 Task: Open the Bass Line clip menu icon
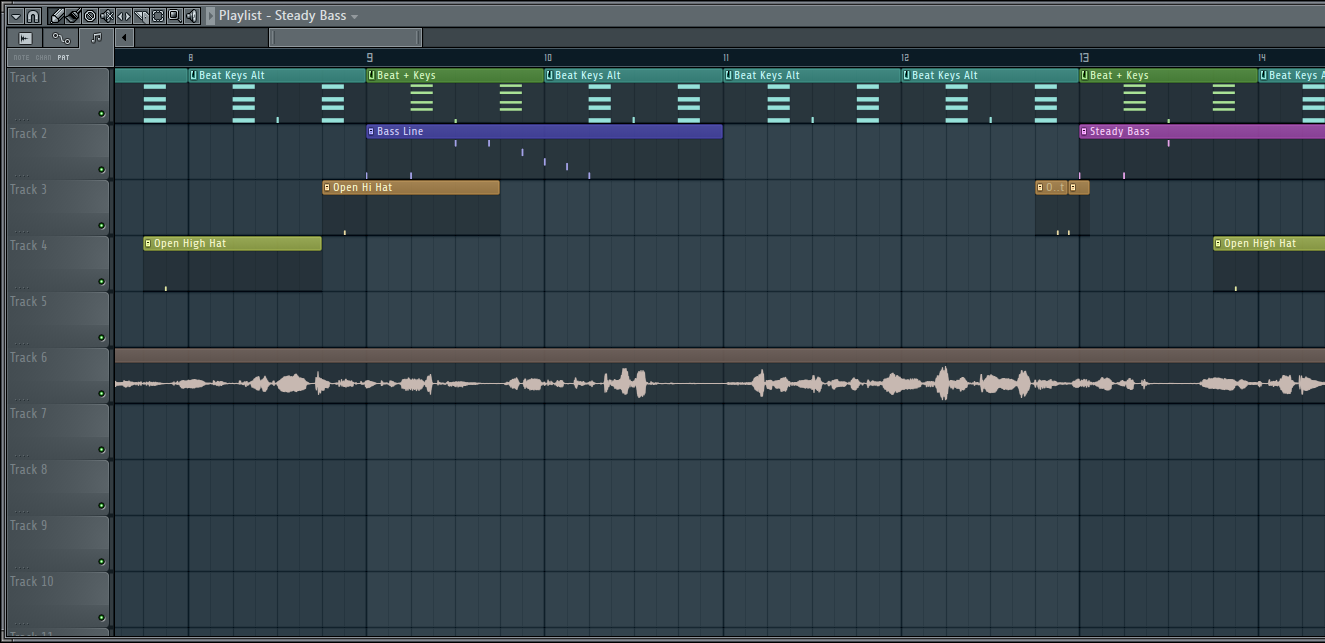point(371,131)
